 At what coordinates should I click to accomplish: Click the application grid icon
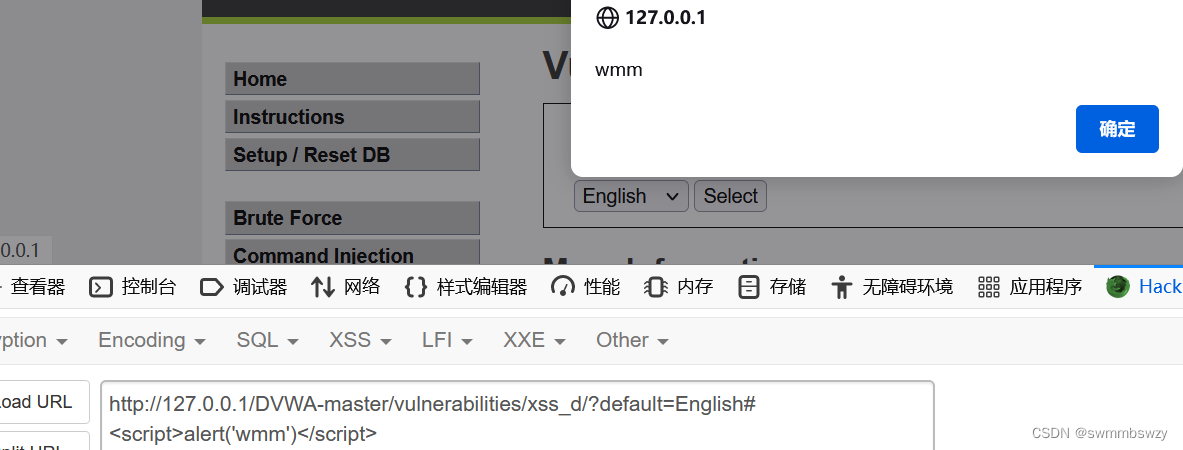[x=988, y=287]
